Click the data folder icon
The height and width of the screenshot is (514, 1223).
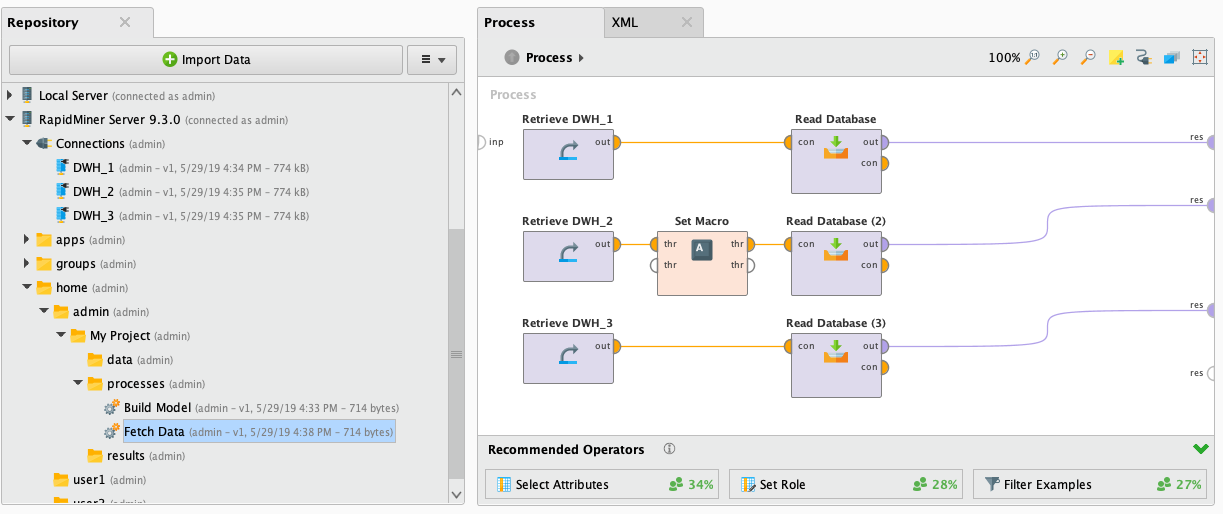point(95,360)
